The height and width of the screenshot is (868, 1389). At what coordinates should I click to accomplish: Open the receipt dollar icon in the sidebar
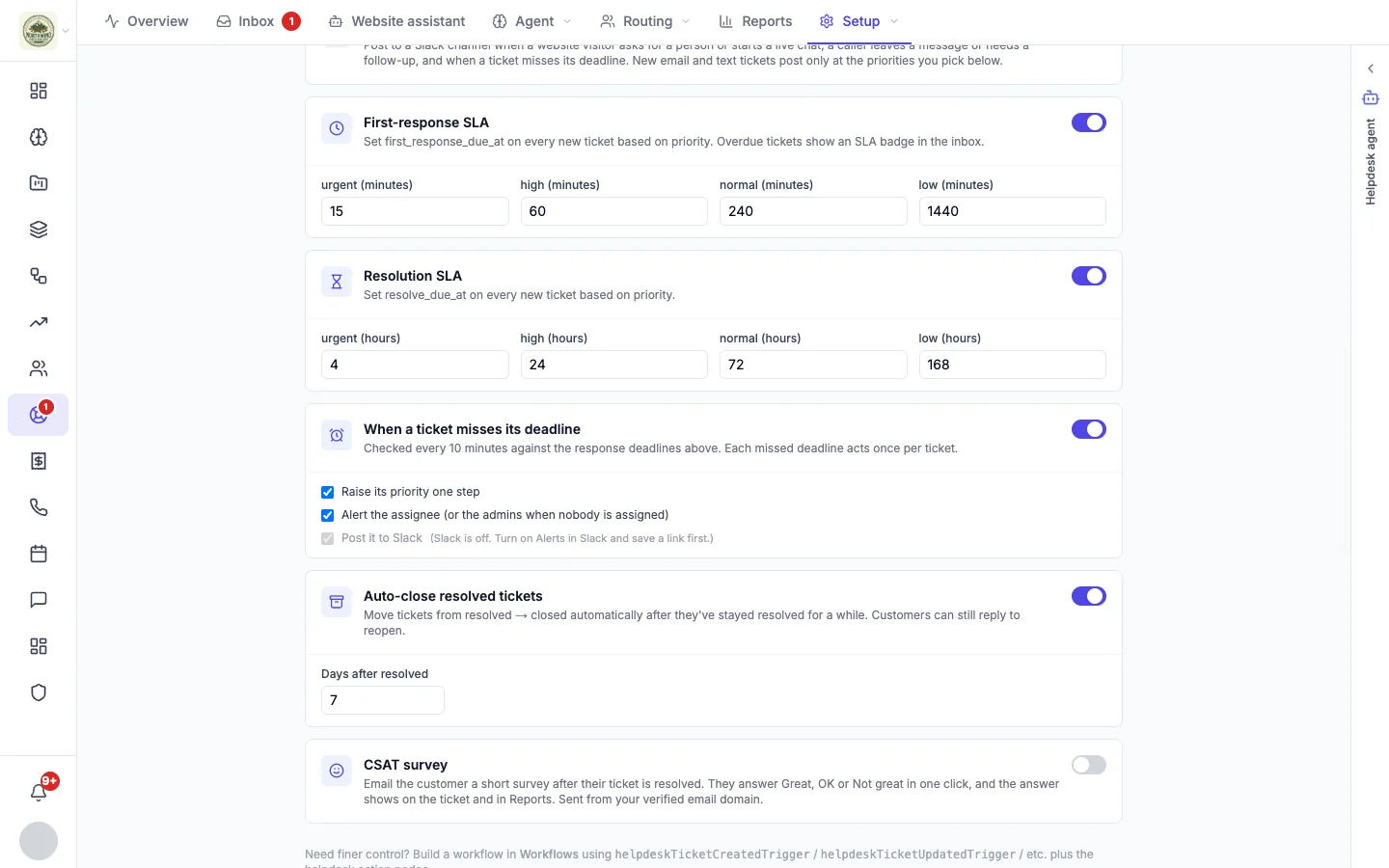[x=39, y=461]
